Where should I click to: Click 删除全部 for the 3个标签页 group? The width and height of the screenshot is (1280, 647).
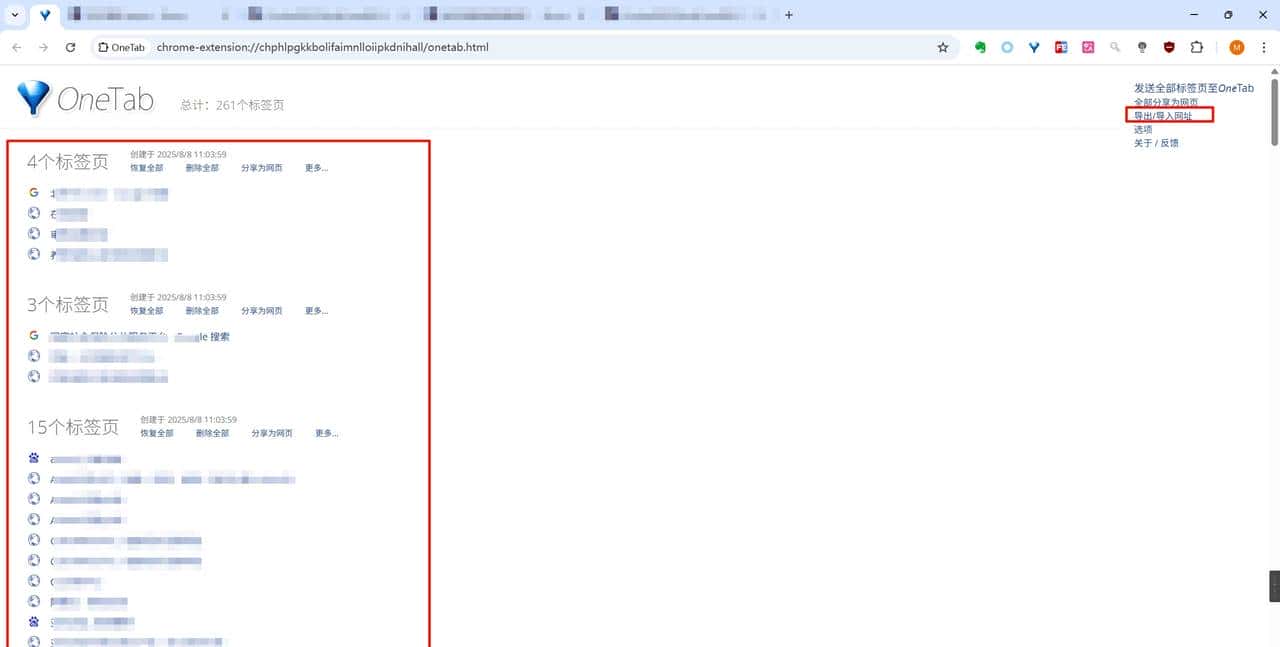coord(202,311)
